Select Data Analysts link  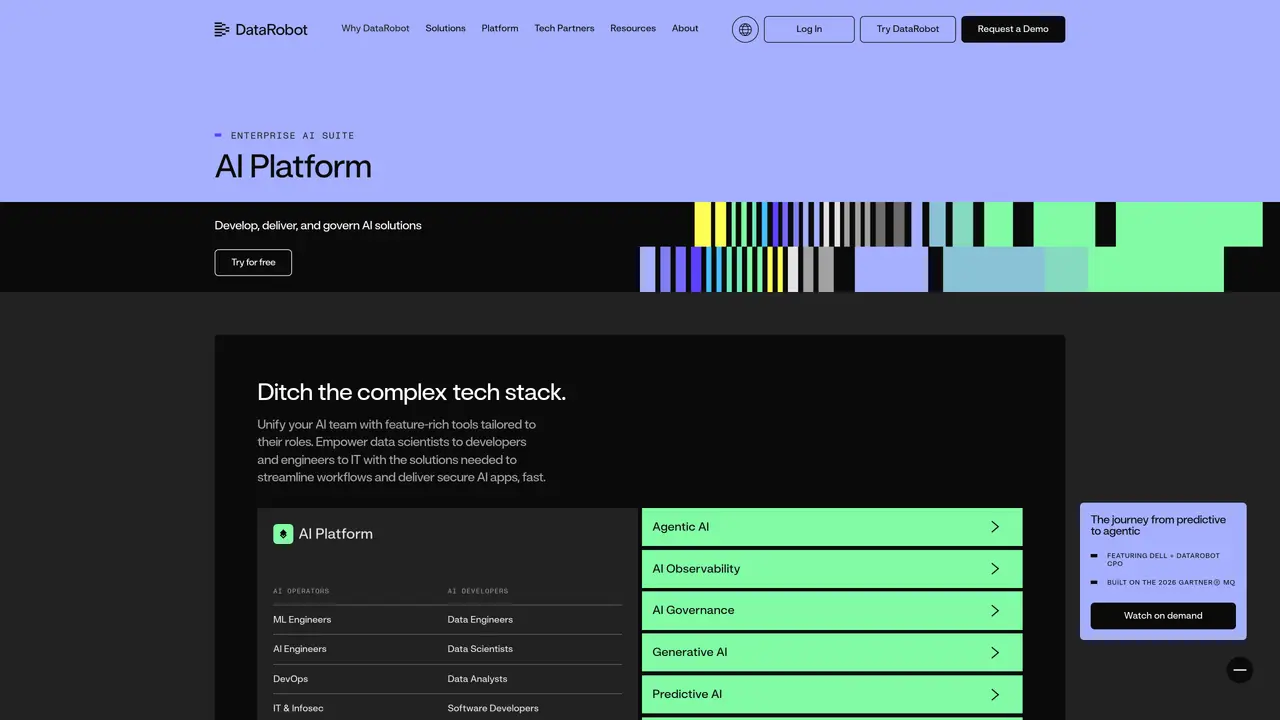477,679
